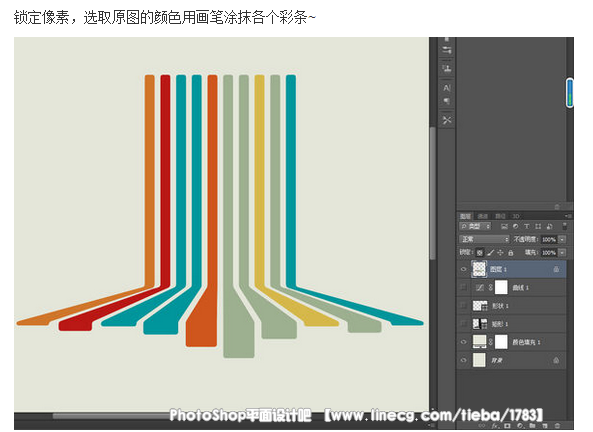This screenshot has height=432, width=593.
Task: Click the add layer mask icon
Action: pos(507,426)
